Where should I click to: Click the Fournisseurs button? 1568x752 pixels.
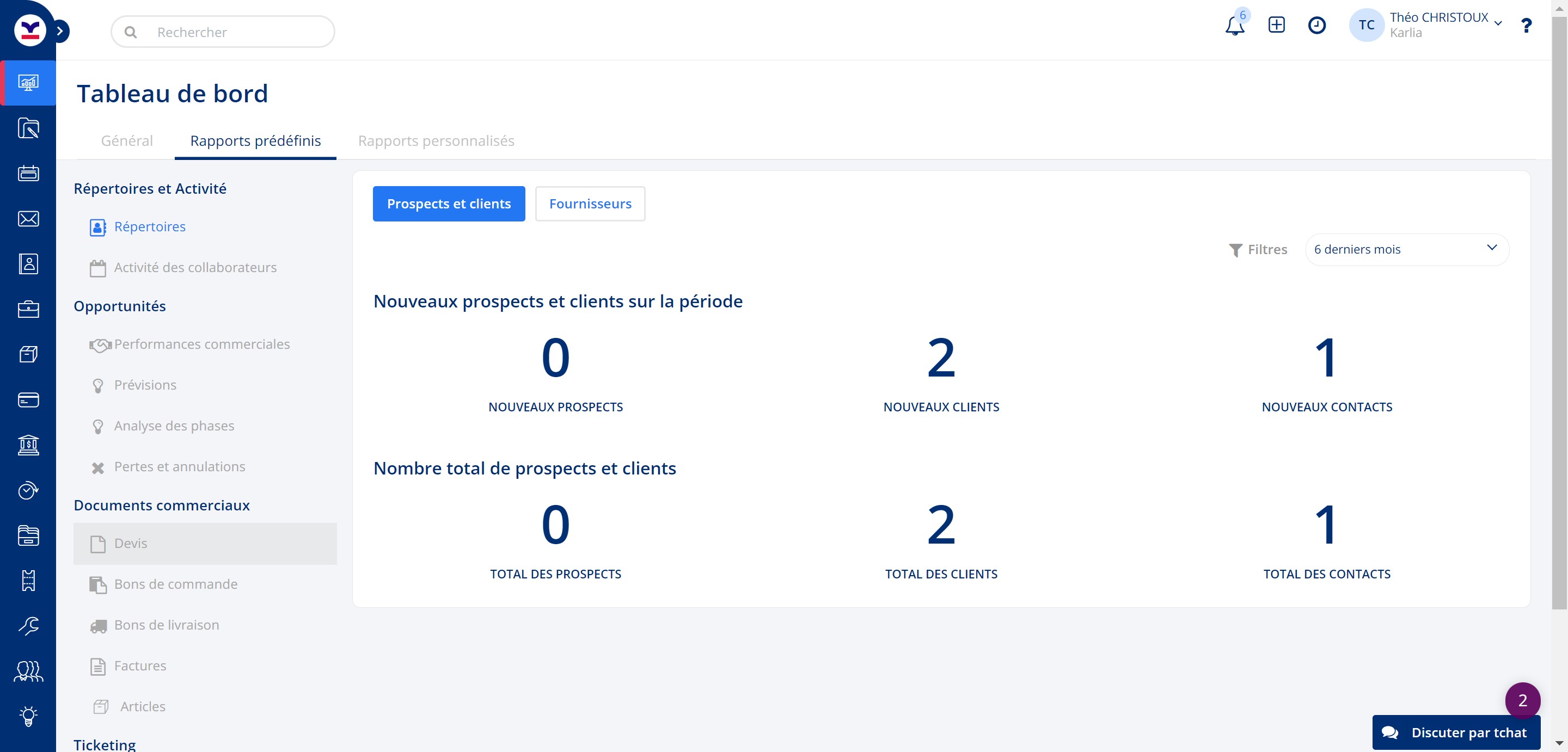pos(589,204)
